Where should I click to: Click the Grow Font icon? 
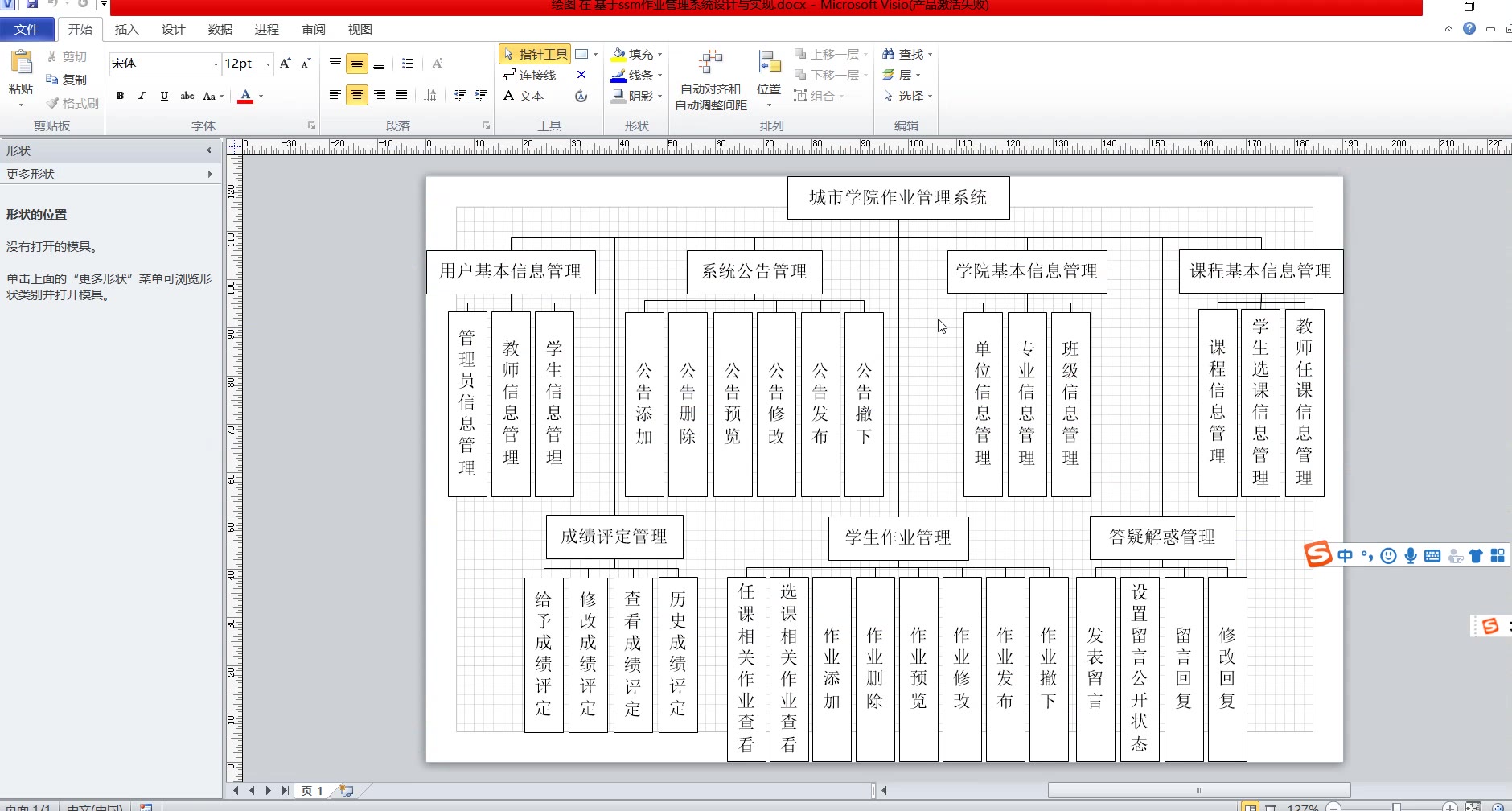click(285, 64)
